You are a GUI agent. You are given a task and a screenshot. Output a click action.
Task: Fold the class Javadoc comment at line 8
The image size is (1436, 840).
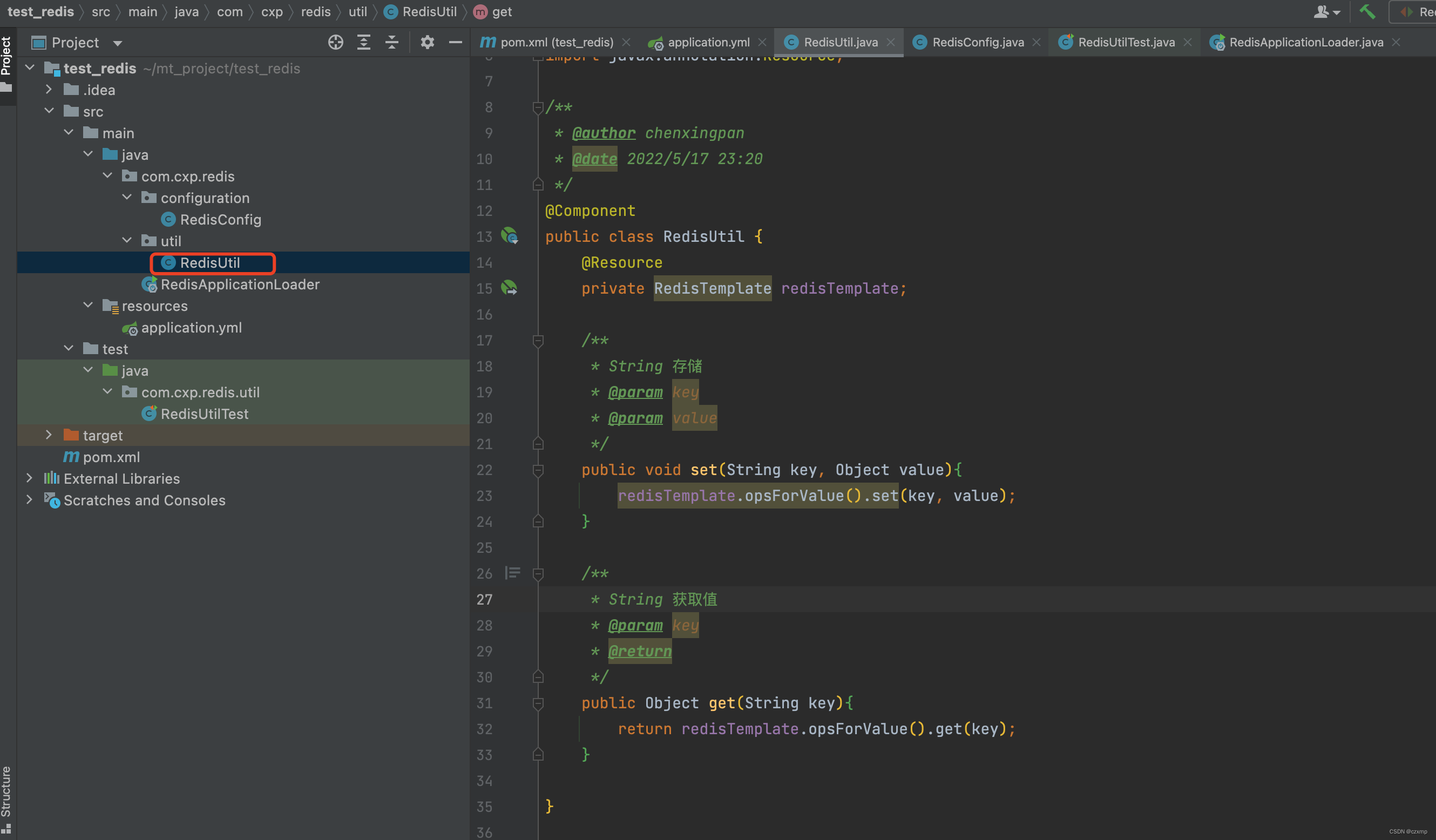(x=538, y=107)
